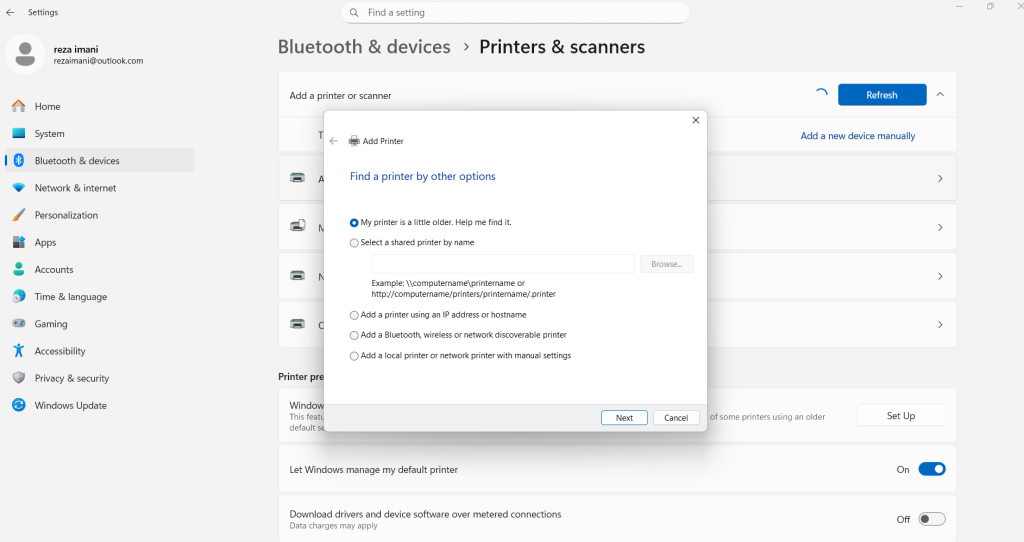Image resolution: width=1024 pixels, height=542 pixels.
Task: Click the greyed Browse... button
Action: point(667,264)
